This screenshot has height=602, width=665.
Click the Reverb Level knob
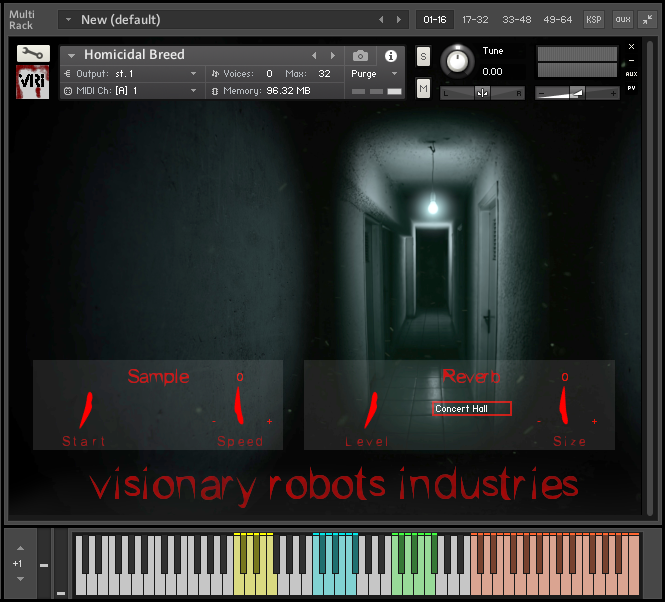(x=371, y=408)
